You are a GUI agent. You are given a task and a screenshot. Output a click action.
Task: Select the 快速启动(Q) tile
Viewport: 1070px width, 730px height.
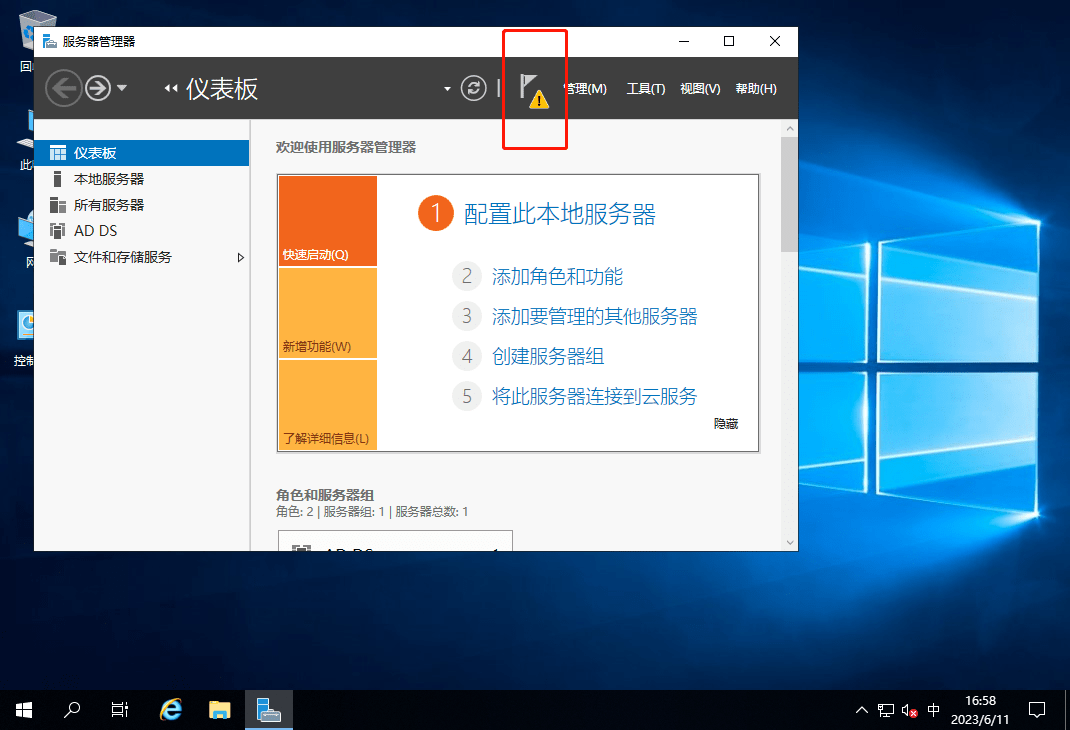(328, 221)
